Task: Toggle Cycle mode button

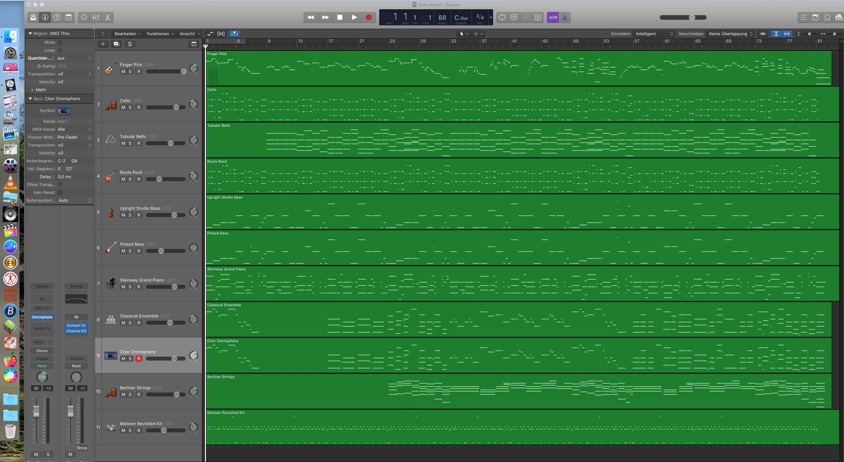Action: coord(502,17)
